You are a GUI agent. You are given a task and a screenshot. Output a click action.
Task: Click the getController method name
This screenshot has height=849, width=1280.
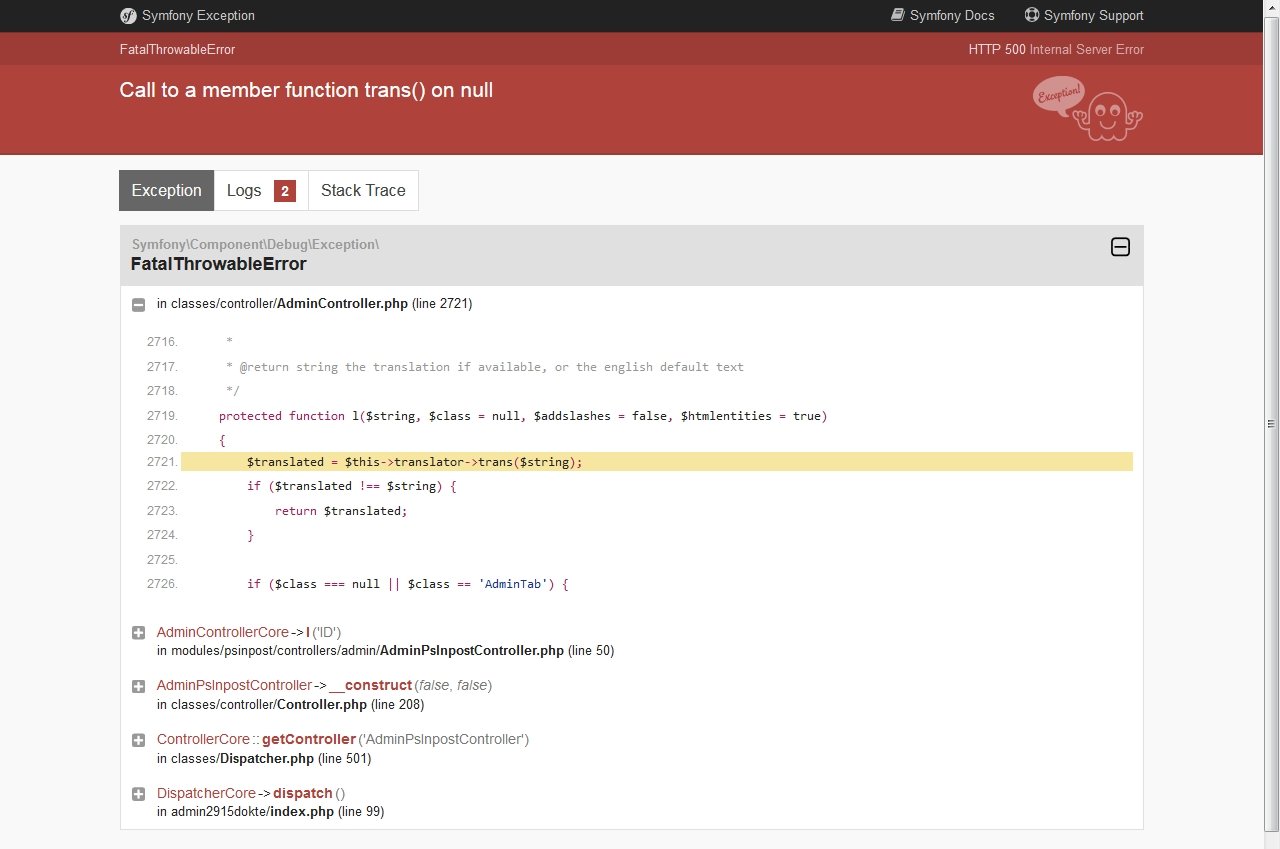(309, 740)
